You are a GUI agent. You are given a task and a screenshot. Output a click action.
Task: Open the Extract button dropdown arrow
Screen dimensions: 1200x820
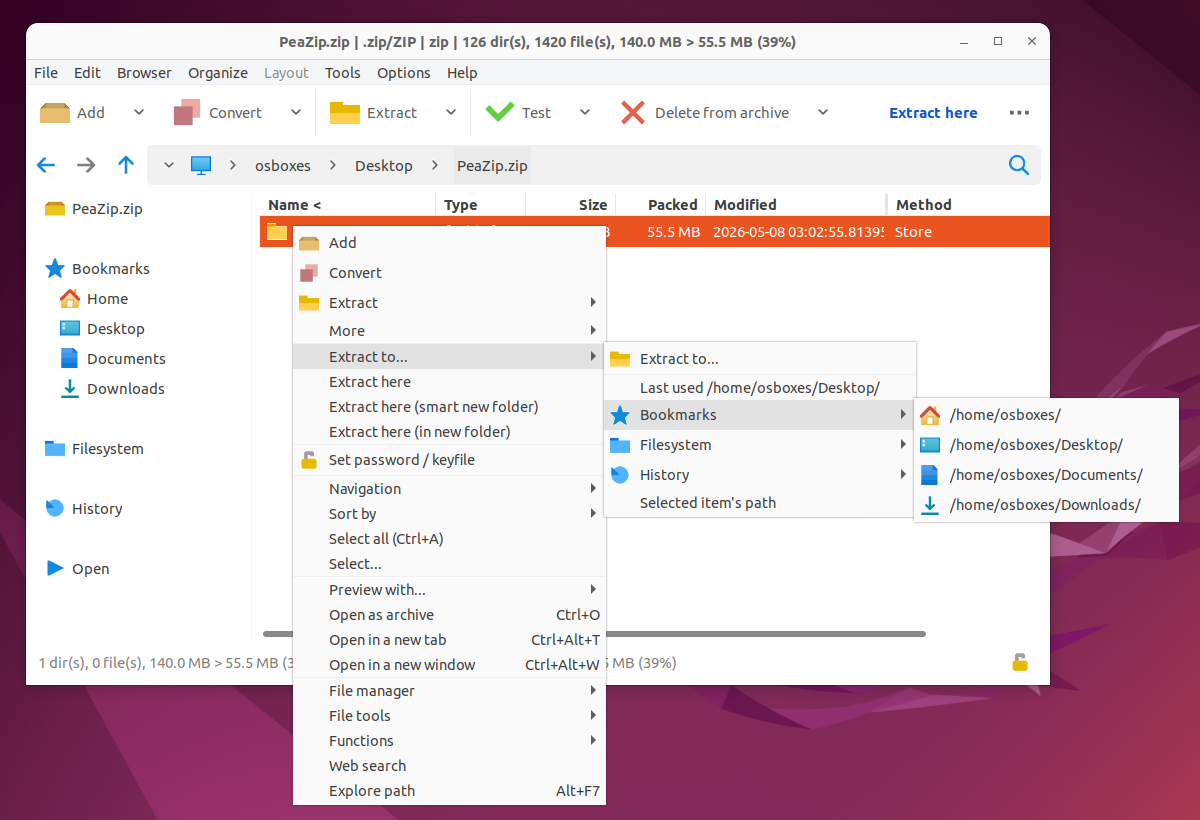(x=451, y=113)
